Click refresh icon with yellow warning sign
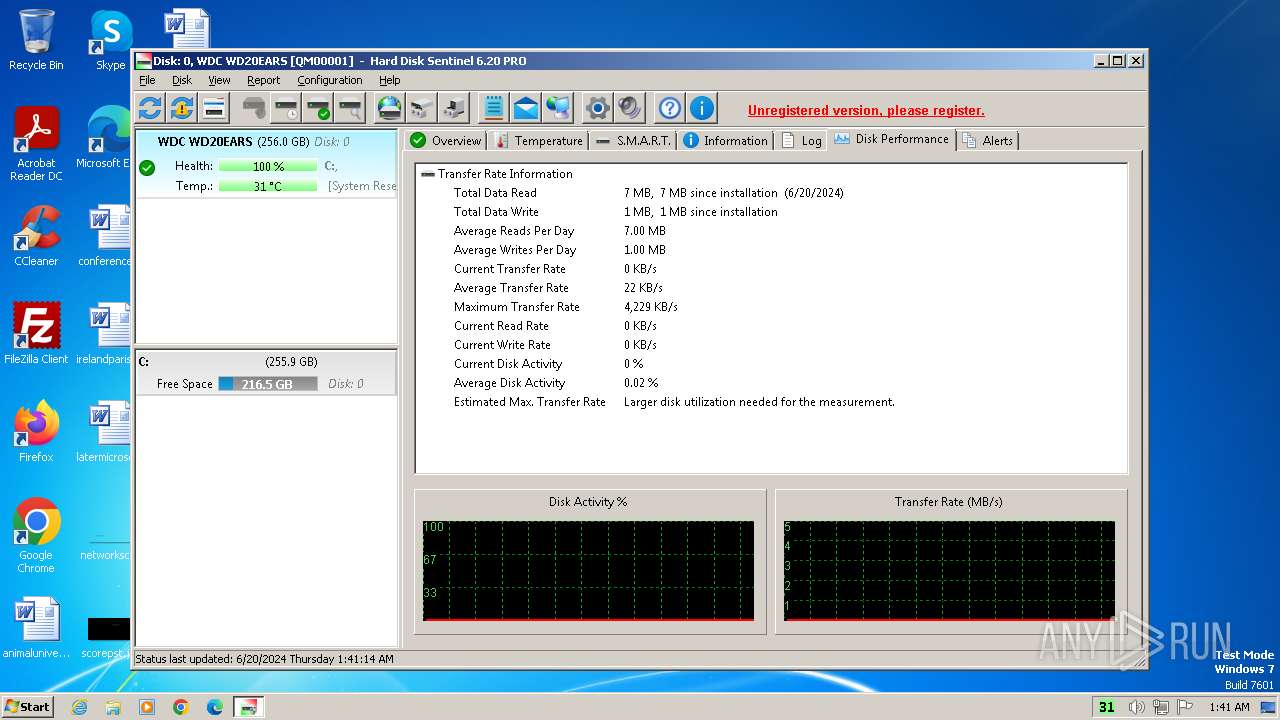1280x720 pixels. (182, 108)
